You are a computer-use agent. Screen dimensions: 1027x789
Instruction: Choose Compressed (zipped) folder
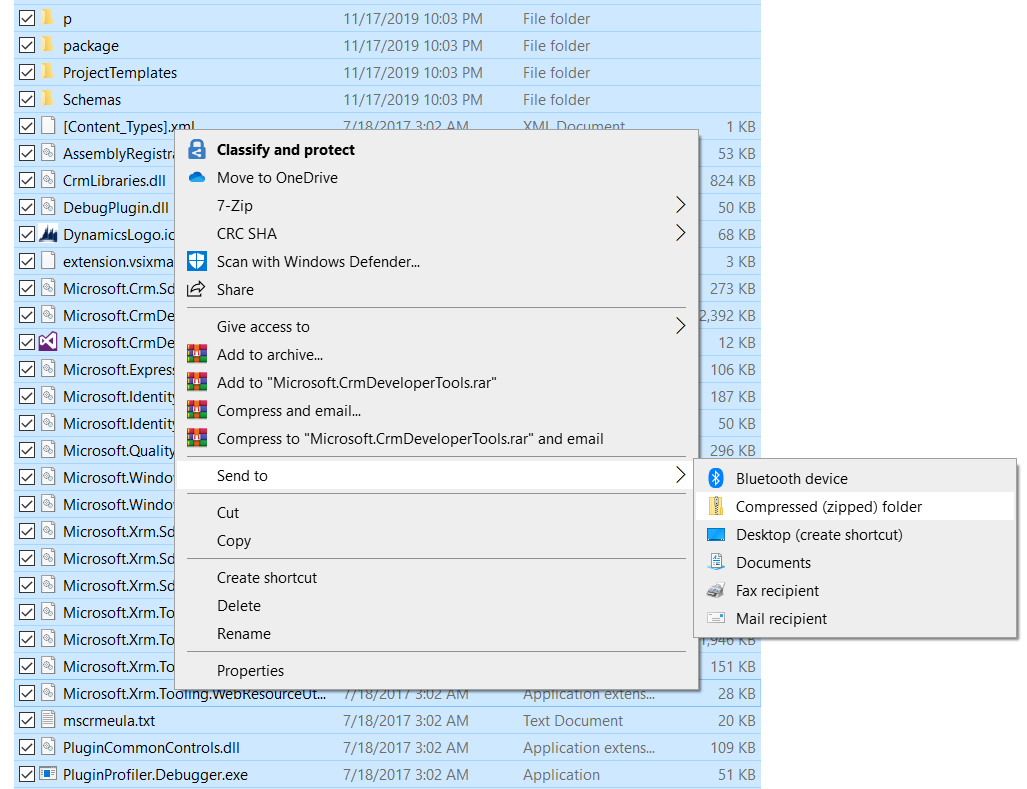(829, 506)
